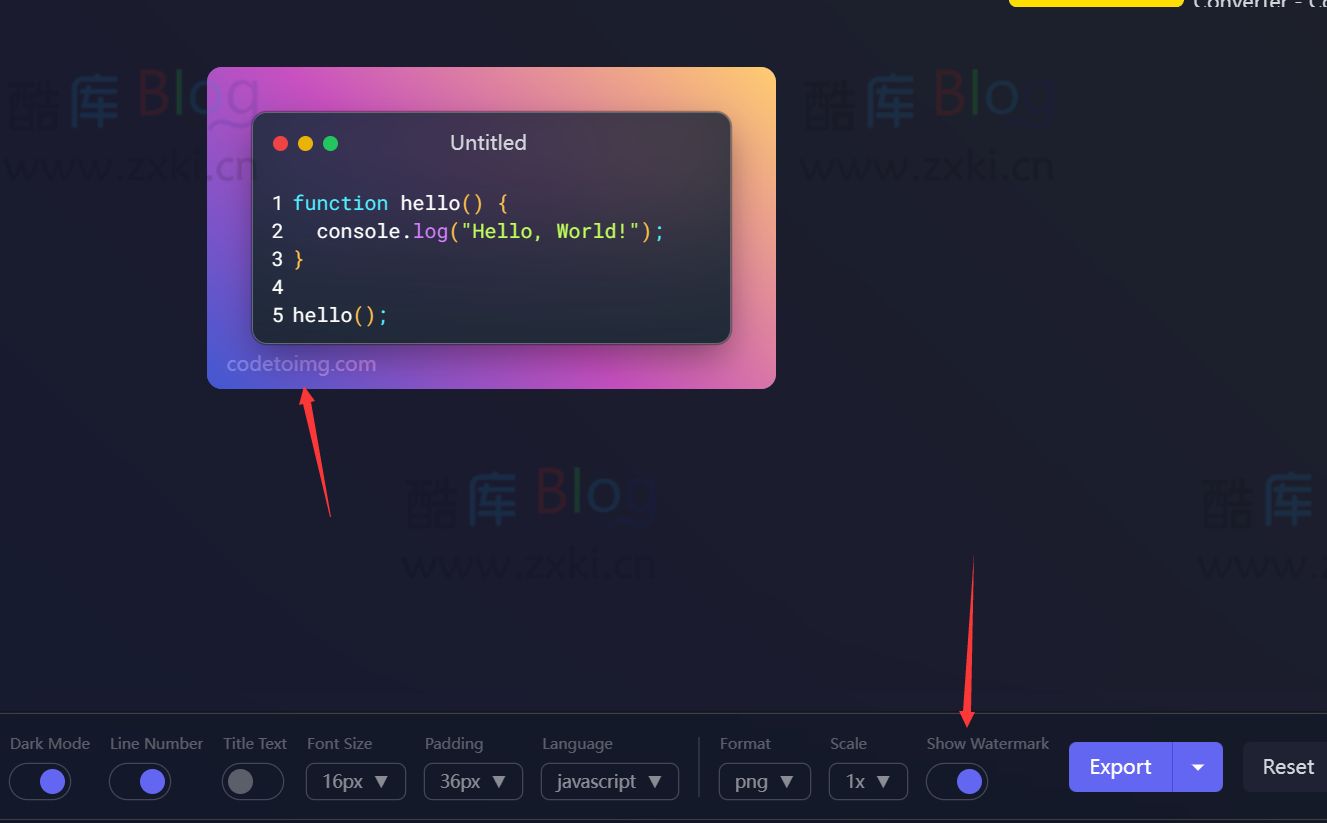Disable the Show Watermark toggle
The image size is (1327, 823).
click(x=957, y=781)
